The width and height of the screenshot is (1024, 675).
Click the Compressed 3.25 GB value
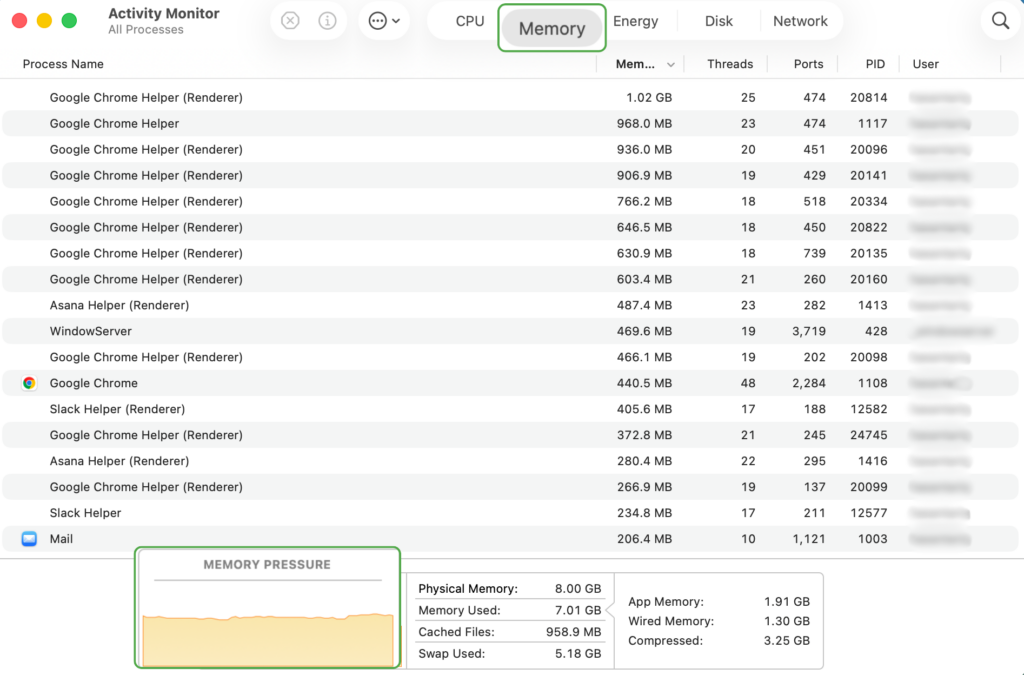[786, 640]
